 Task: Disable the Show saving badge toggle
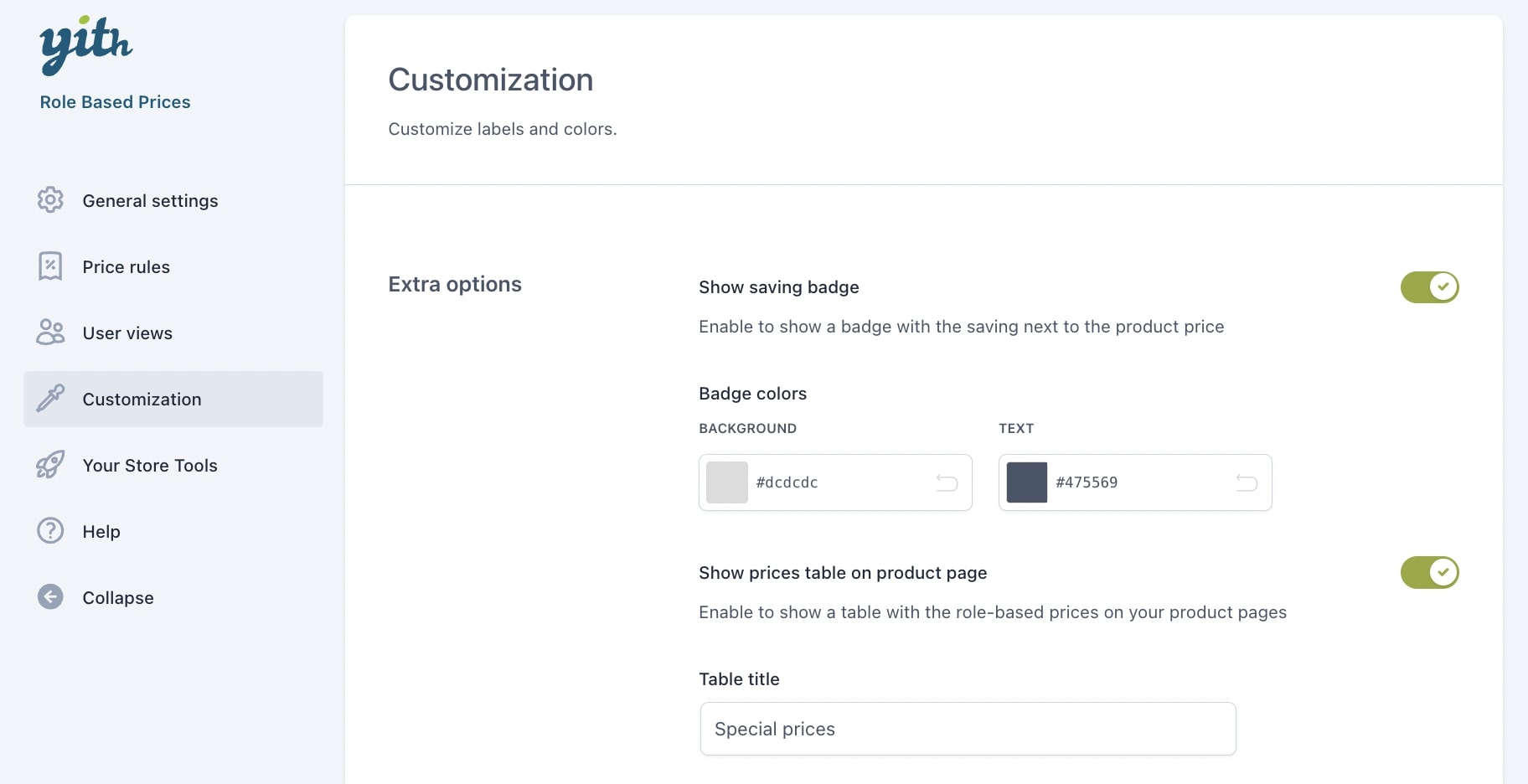tap(1429, 287)
